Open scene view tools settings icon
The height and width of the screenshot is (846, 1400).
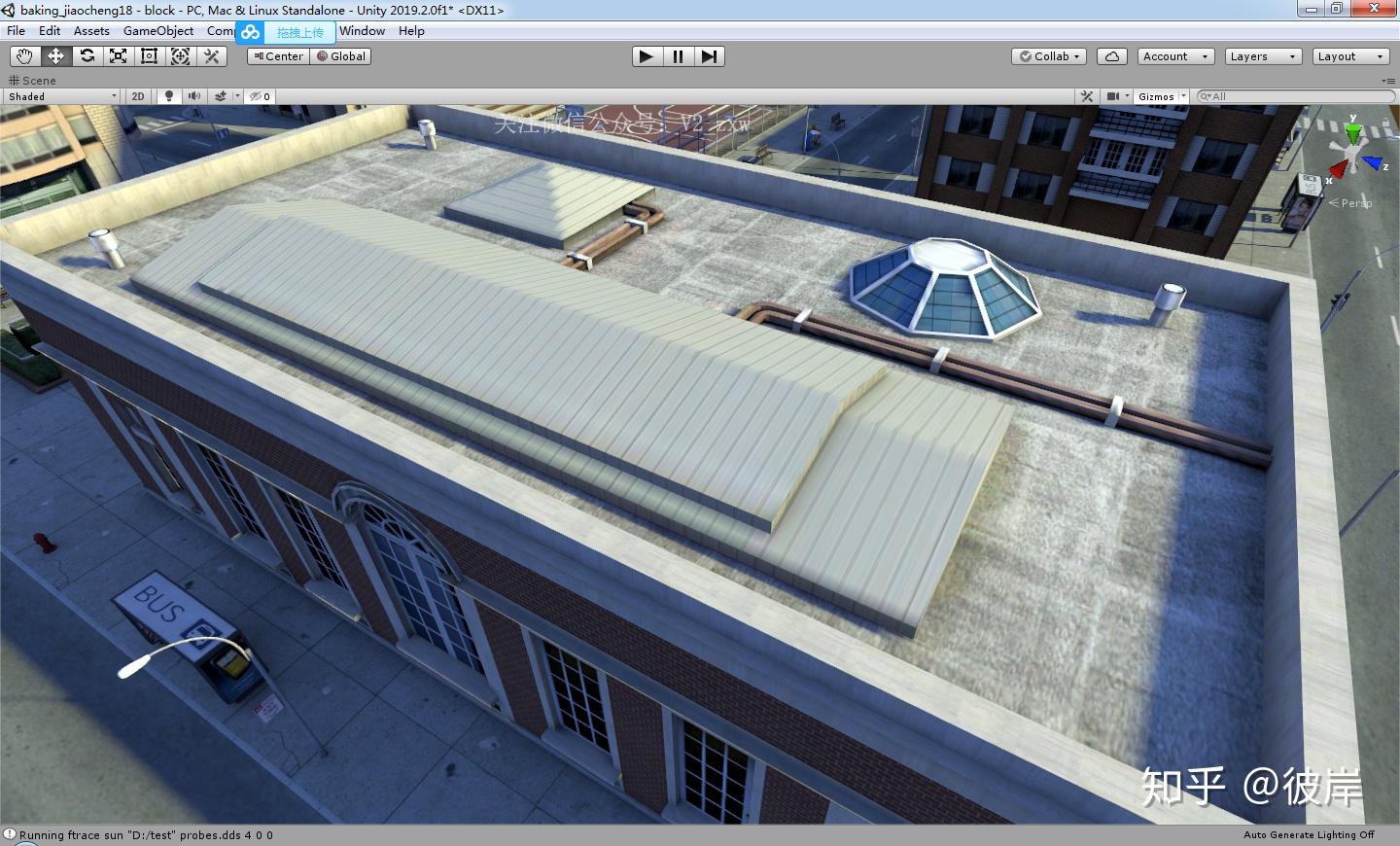click(x=1087, y=96)
